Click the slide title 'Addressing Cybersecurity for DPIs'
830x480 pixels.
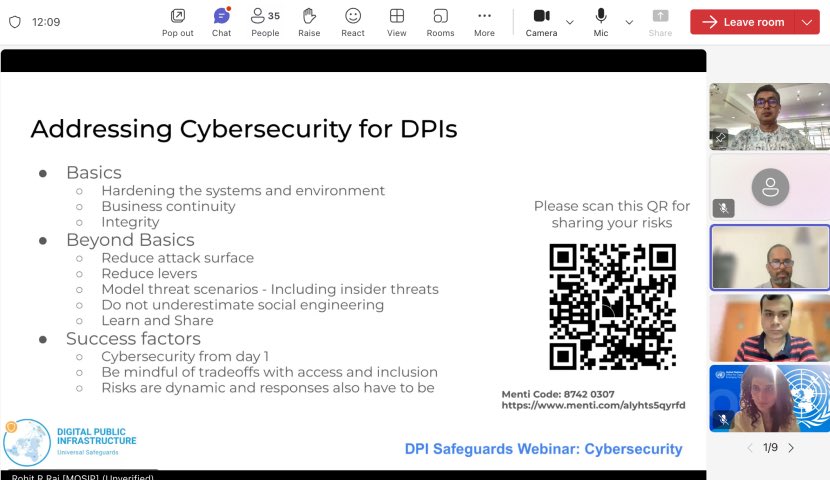point(244,129)
